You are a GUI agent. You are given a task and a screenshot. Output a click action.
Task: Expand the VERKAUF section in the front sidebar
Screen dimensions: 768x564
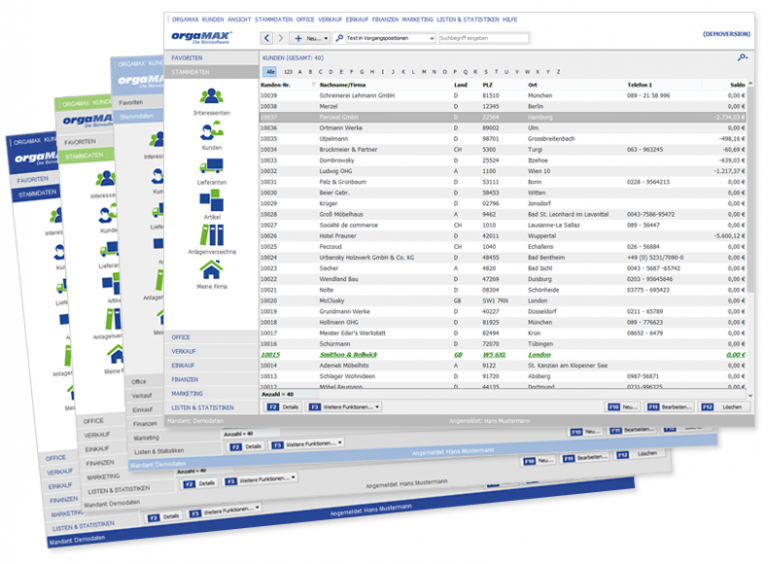coord(211,352)
